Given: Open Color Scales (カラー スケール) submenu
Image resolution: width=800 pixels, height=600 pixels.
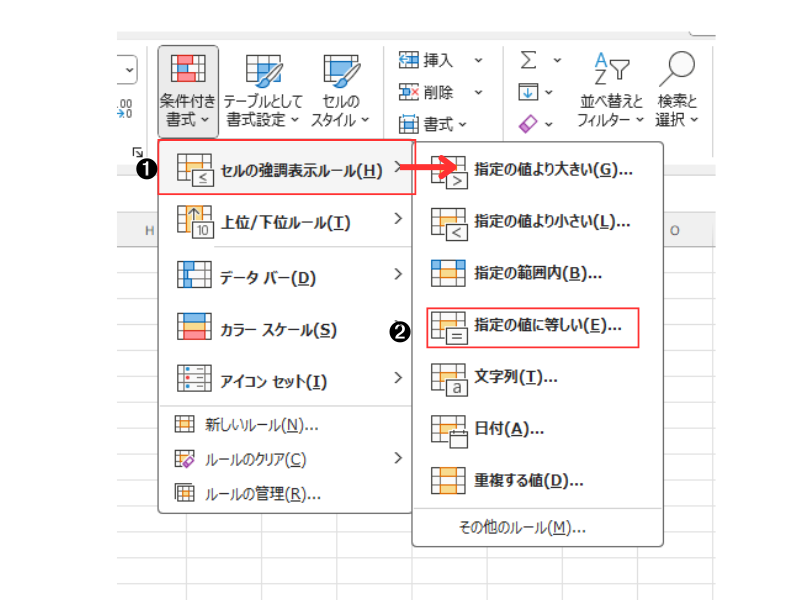Looking at the screenshot, I should point(285,330).
